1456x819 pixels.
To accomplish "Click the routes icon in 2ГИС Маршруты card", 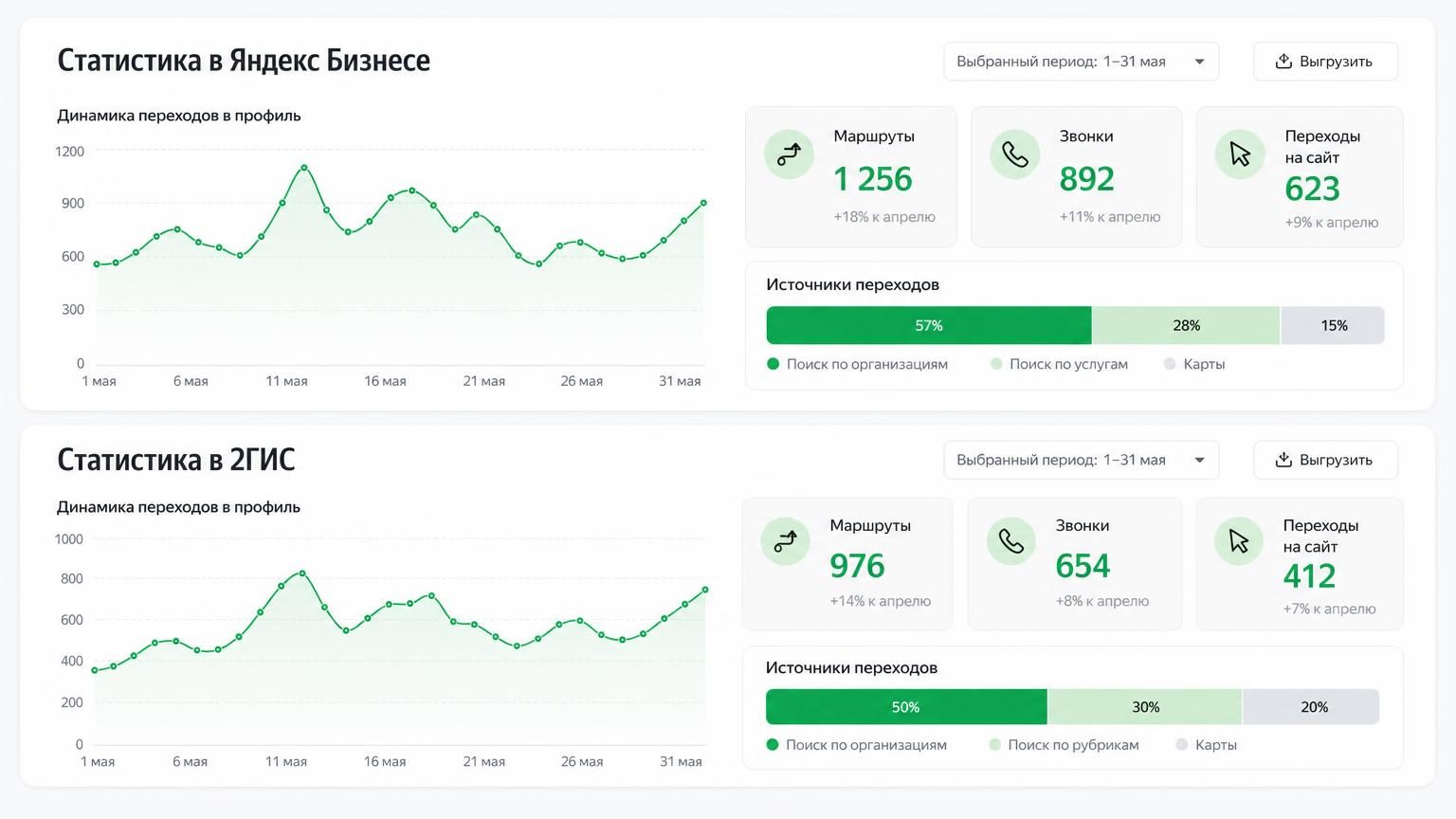I will pyautogui.click(x=785, y=541).
